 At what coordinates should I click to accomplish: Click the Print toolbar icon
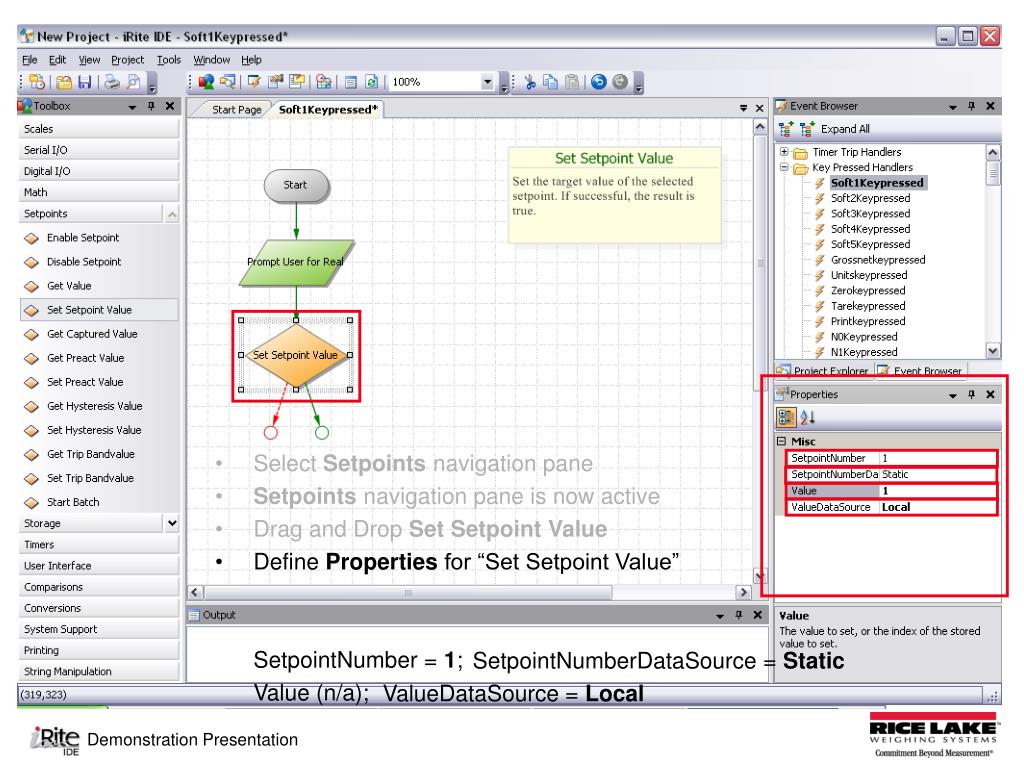tap(112, 82)
